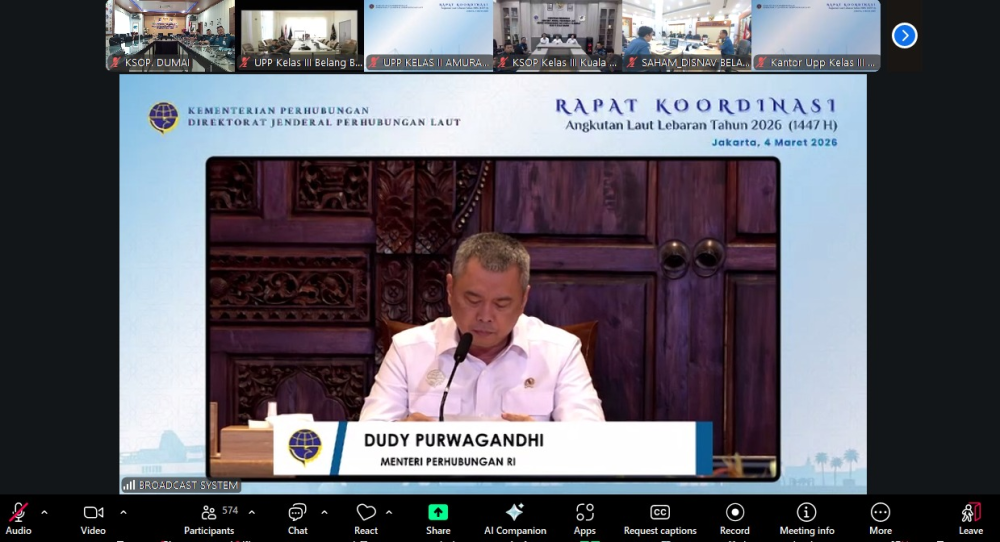Select KSOP Kelas III Kuala thumbnail

pyautogui.click(x=558, y=36)
